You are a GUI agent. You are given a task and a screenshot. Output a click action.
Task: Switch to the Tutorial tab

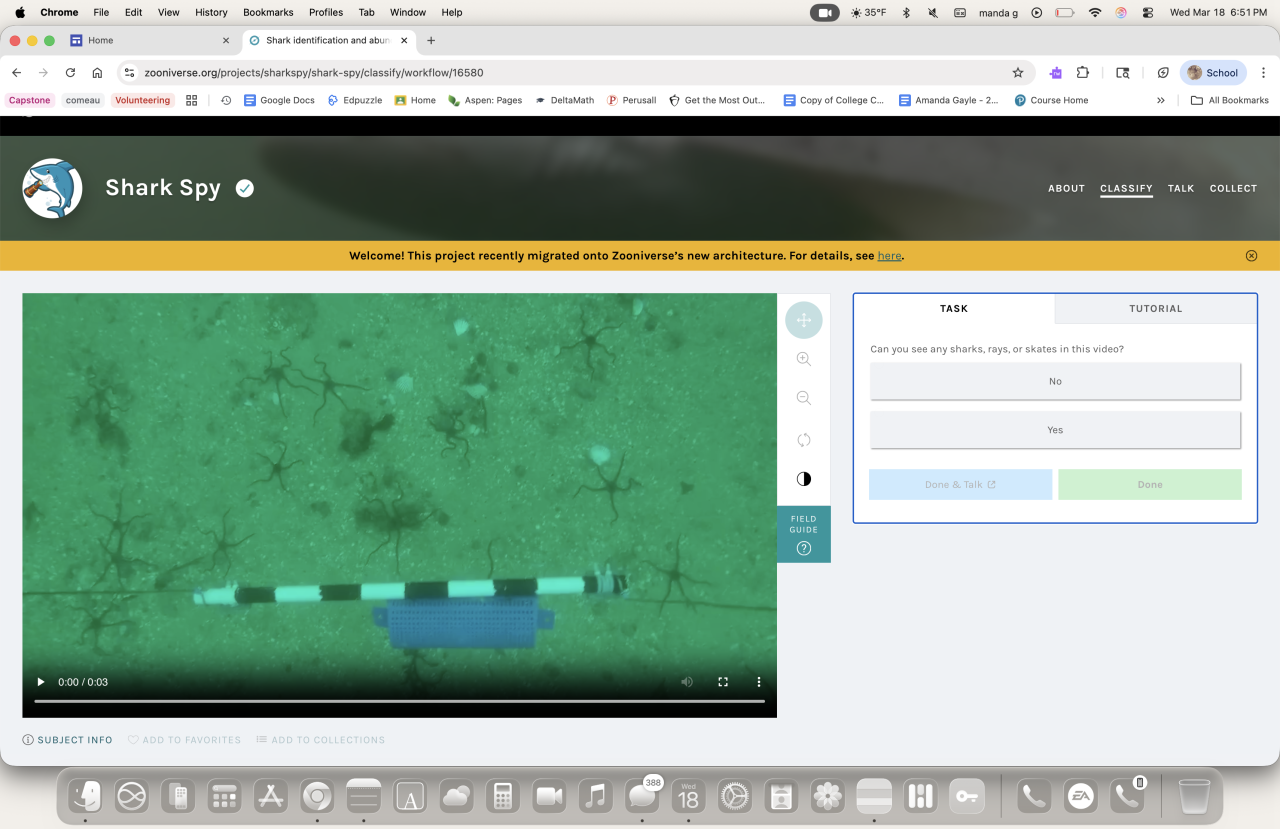click(1156, 309)
